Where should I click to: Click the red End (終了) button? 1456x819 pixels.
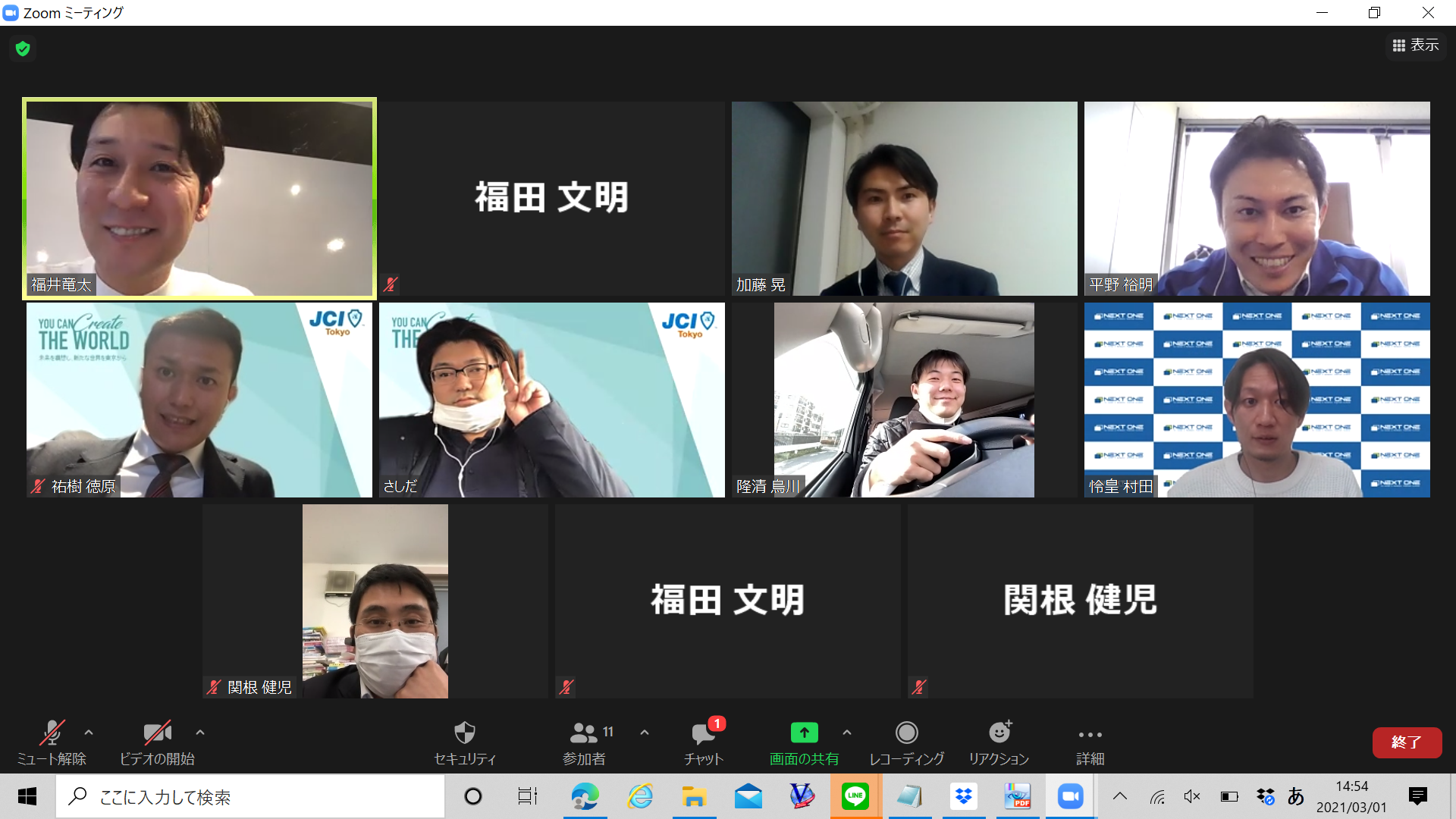coord(1406,742)
